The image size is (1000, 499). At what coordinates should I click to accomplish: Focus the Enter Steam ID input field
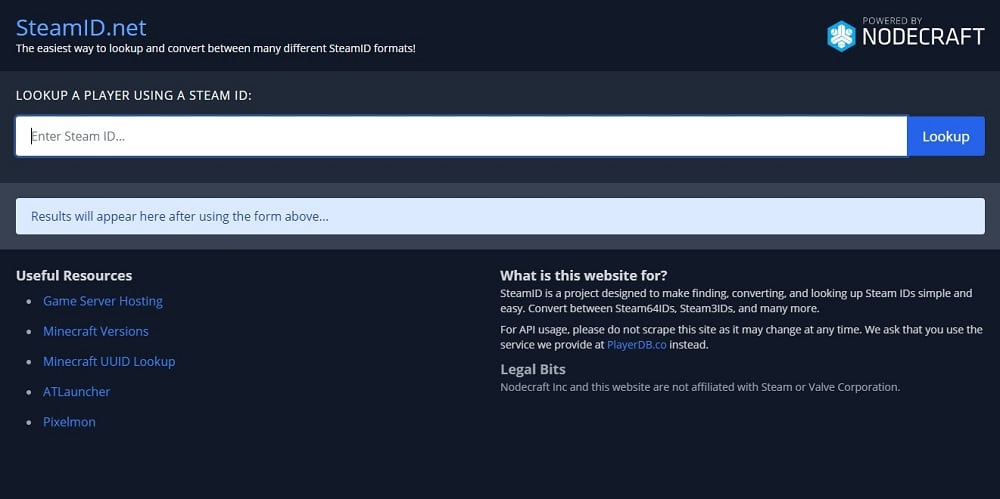tap(461, 136)
